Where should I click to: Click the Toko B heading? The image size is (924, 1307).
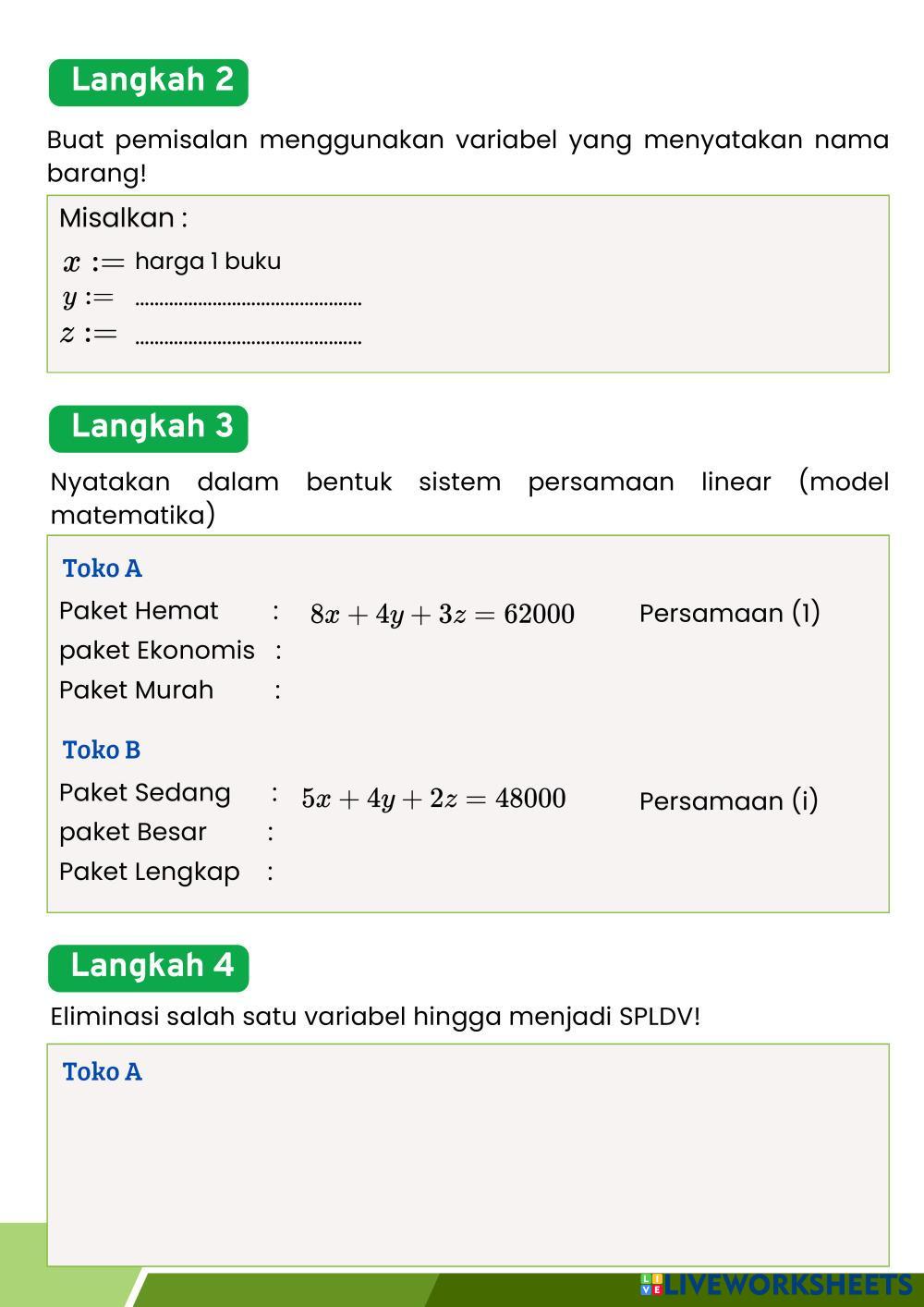point(102,750)
